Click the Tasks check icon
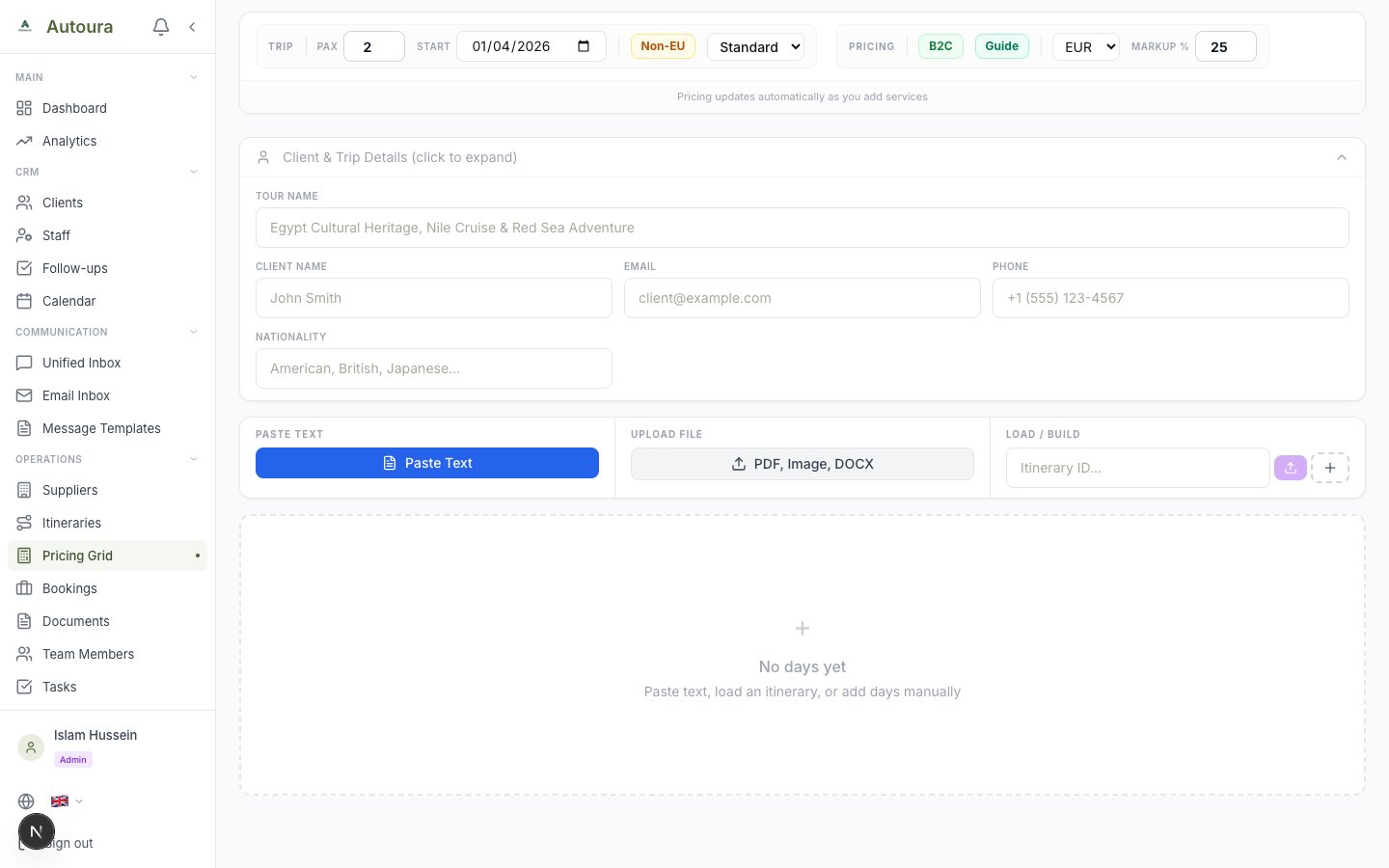Screen dimensions: 1389x868 point(24,687)
